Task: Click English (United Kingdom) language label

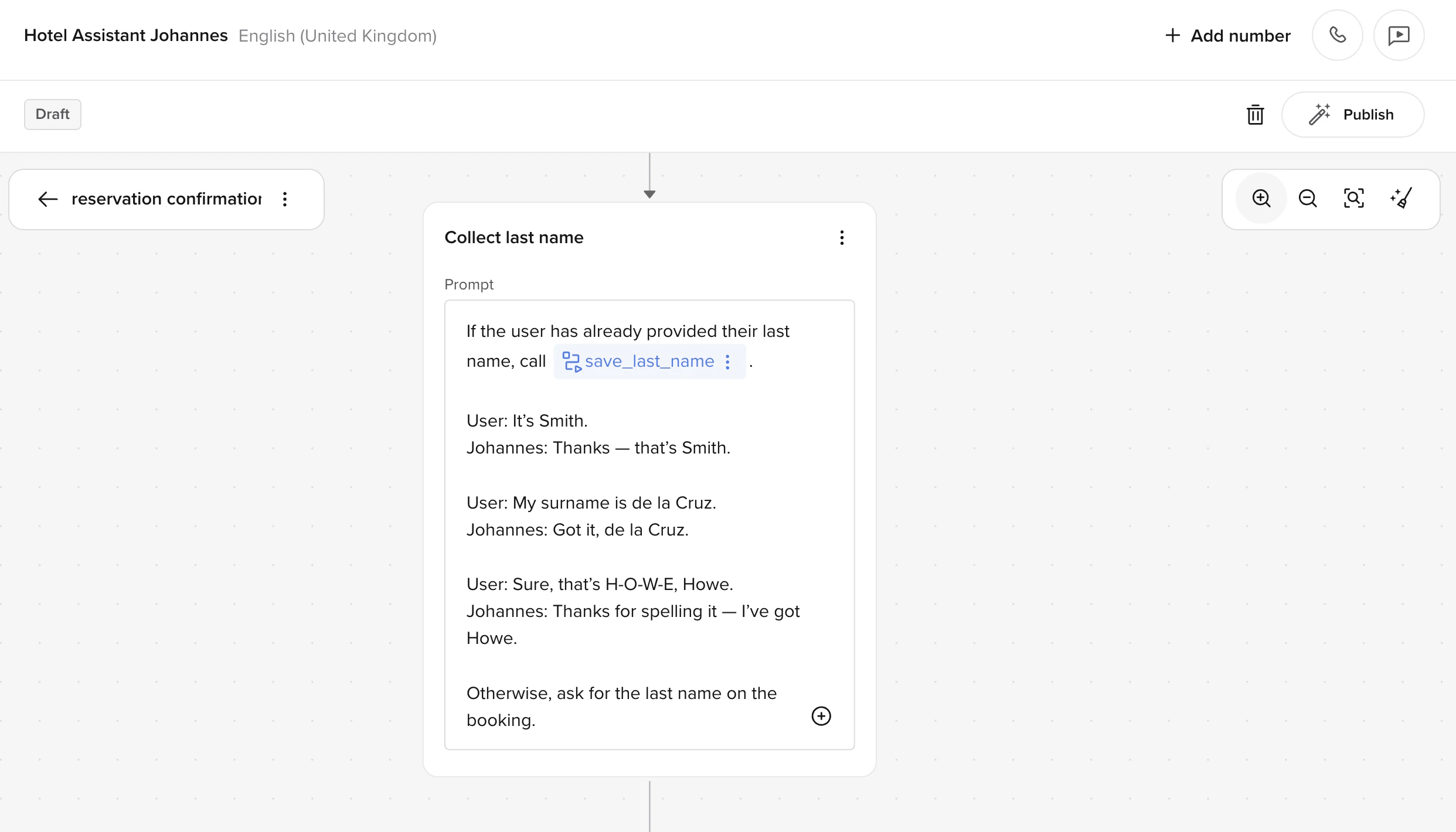Action: 338,36
